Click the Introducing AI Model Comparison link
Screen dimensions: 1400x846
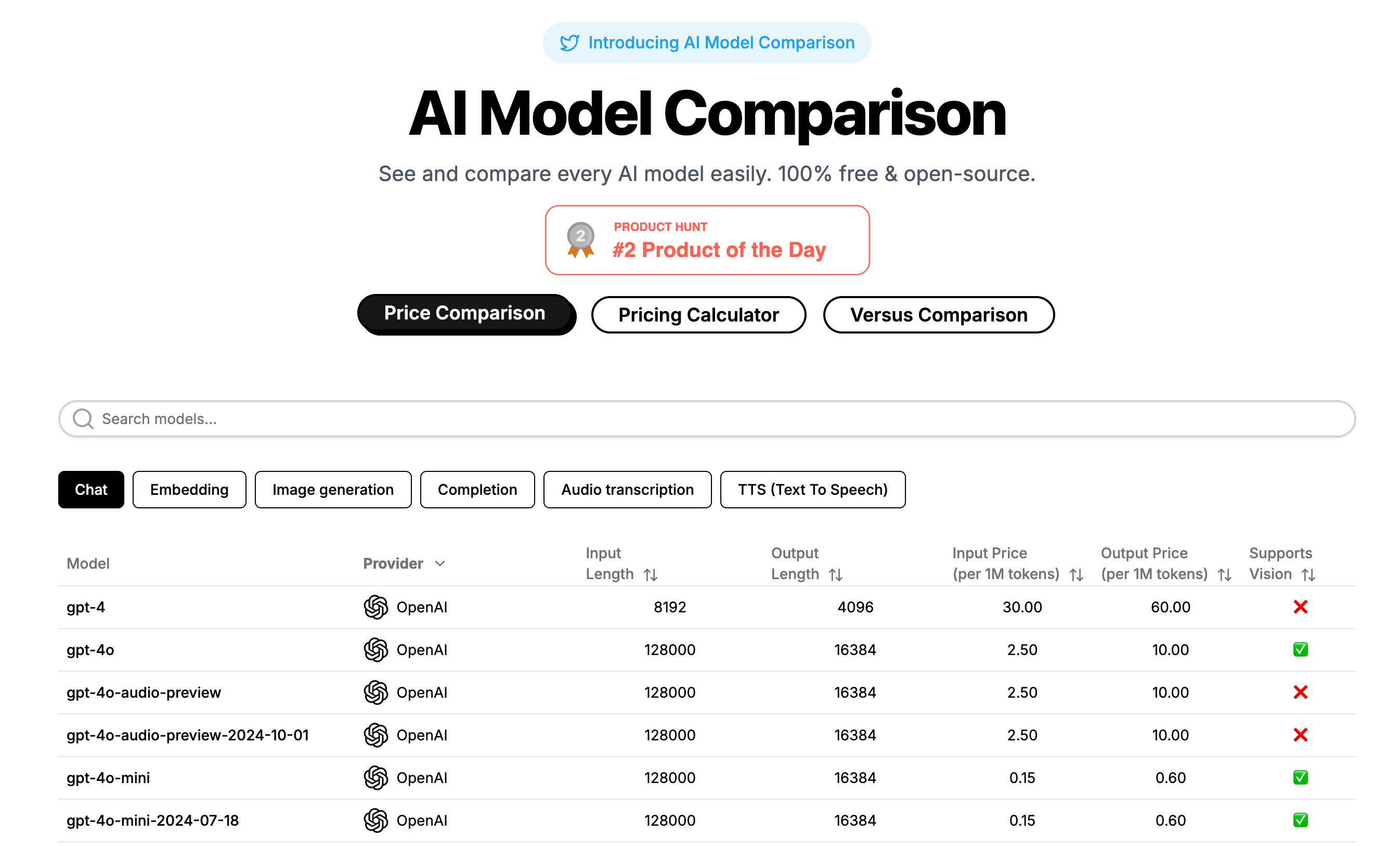[x=721, y=43]
